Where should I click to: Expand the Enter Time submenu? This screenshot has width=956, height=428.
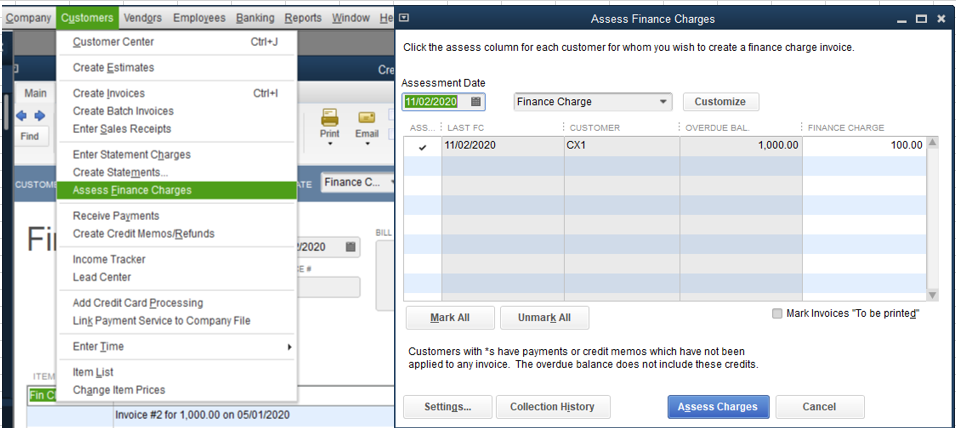click(x=290, y=347)
